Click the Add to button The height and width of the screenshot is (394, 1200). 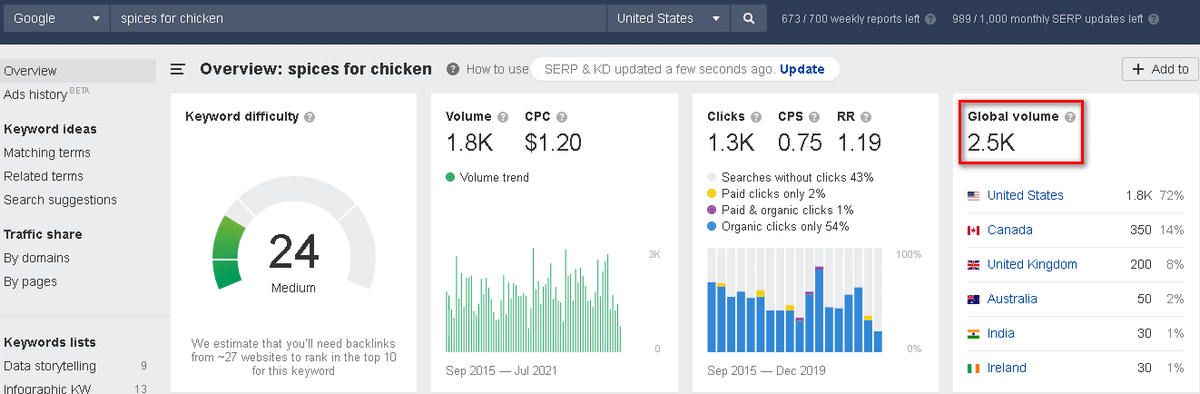tap(1160, 69)
